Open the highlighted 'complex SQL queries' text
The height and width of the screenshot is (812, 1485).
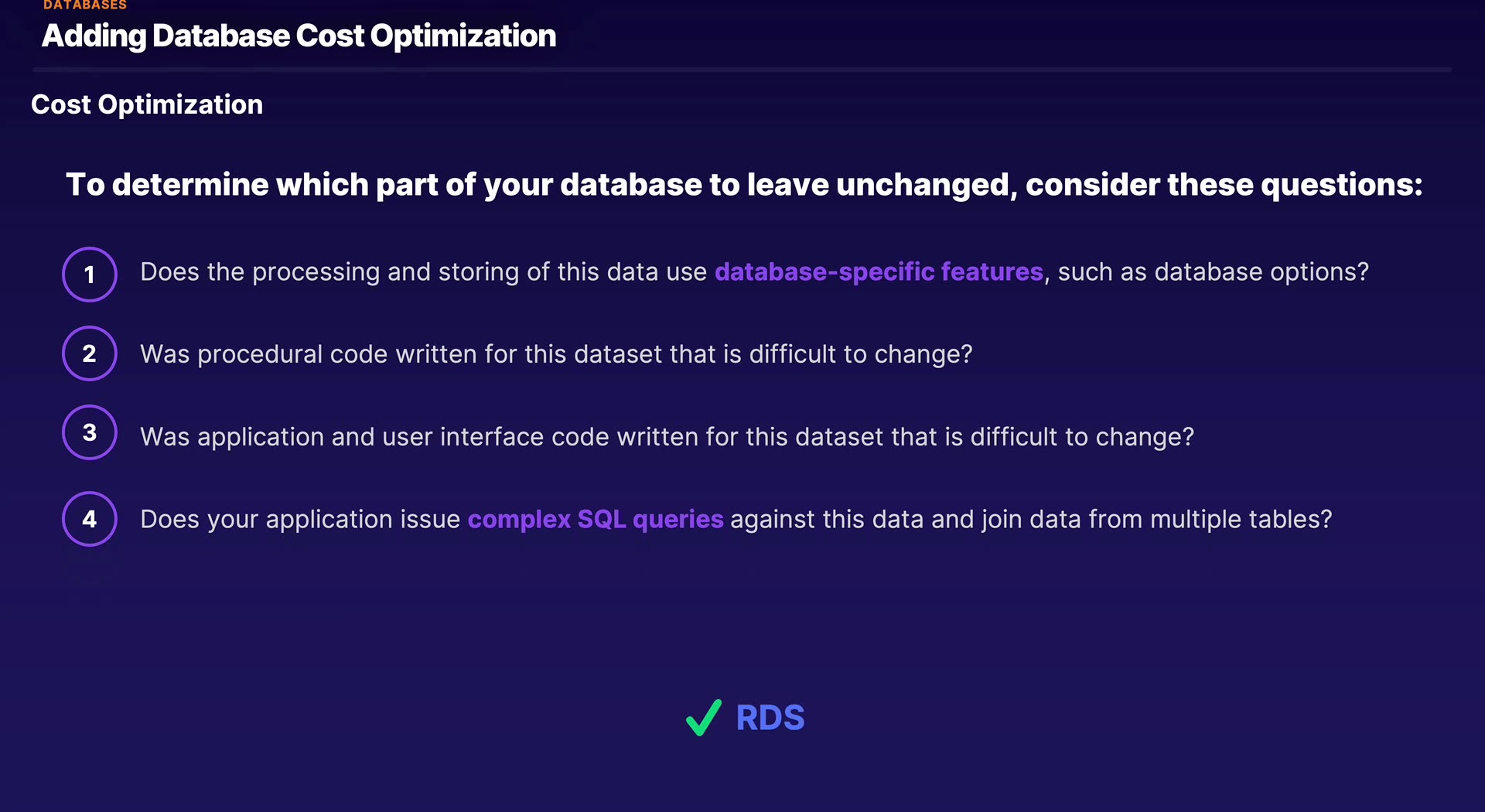pyautogui.click(x=596, y=520)
